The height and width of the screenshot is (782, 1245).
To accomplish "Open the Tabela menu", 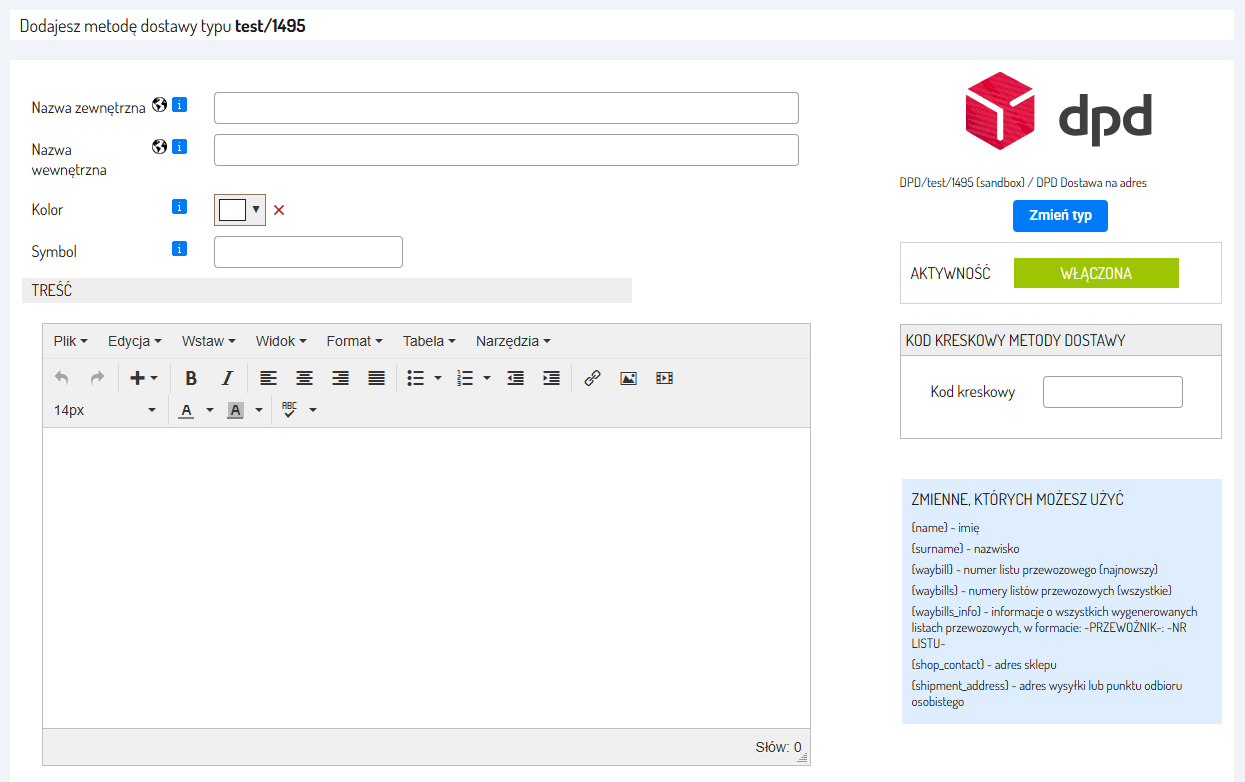I will click(429, 341).
